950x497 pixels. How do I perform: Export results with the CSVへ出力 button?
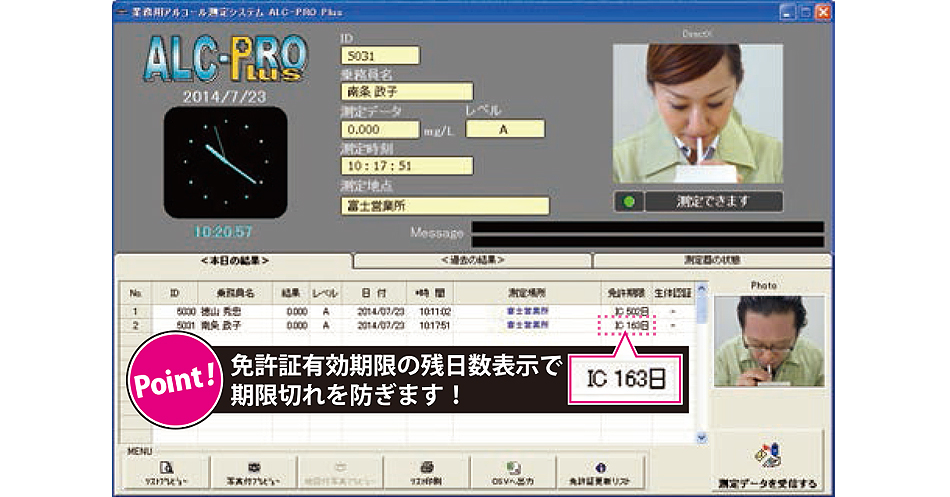(513, 473)
